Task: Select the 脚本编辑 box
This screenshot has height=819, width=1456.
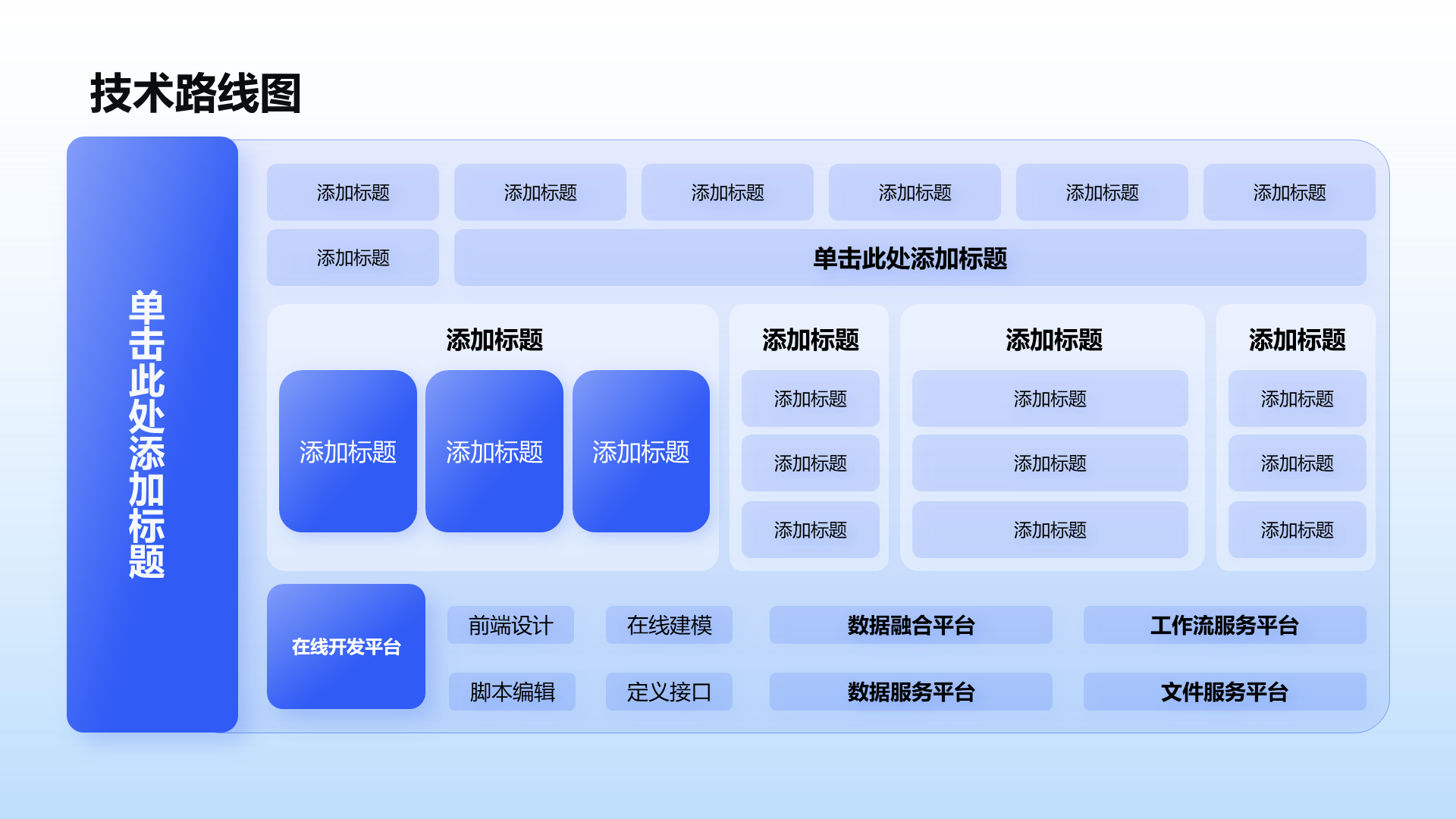Action: (512, 692)
